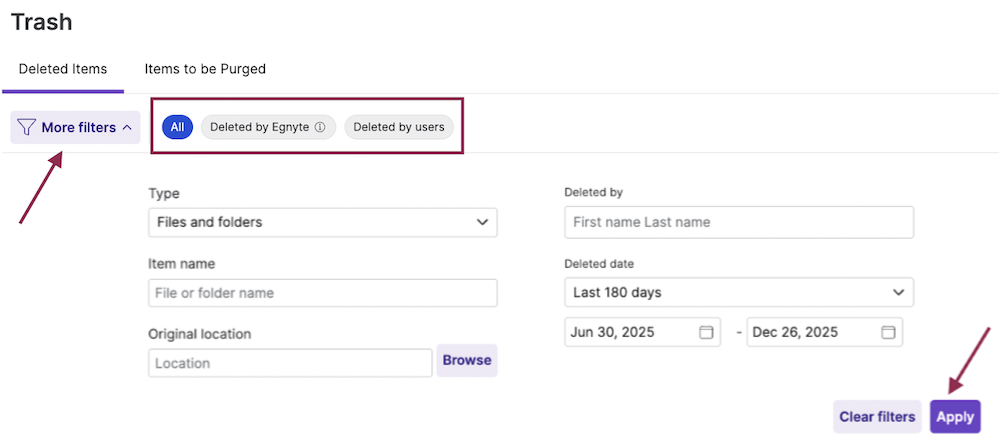The width and height of the screenshot is (999, 443).
Task: Click the funnel filter icon
Action: coord(27,127)
